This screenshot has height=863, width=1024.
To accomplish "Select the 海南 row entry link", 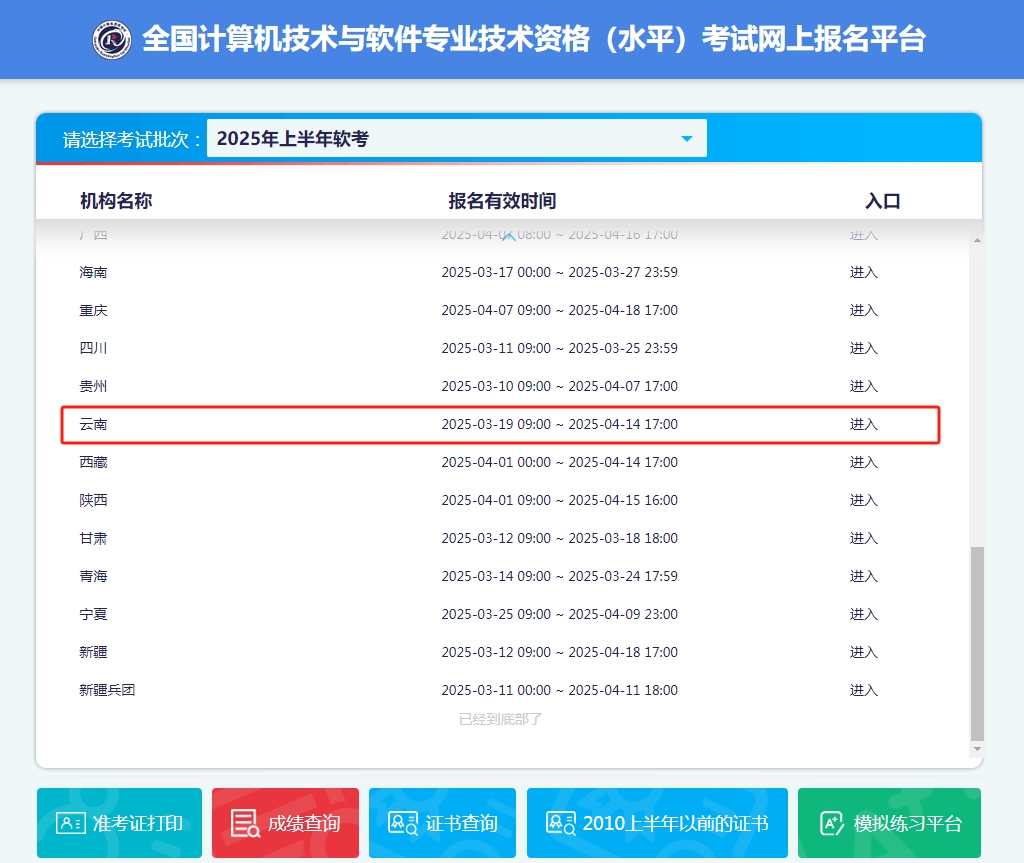I will coord(862,272).
